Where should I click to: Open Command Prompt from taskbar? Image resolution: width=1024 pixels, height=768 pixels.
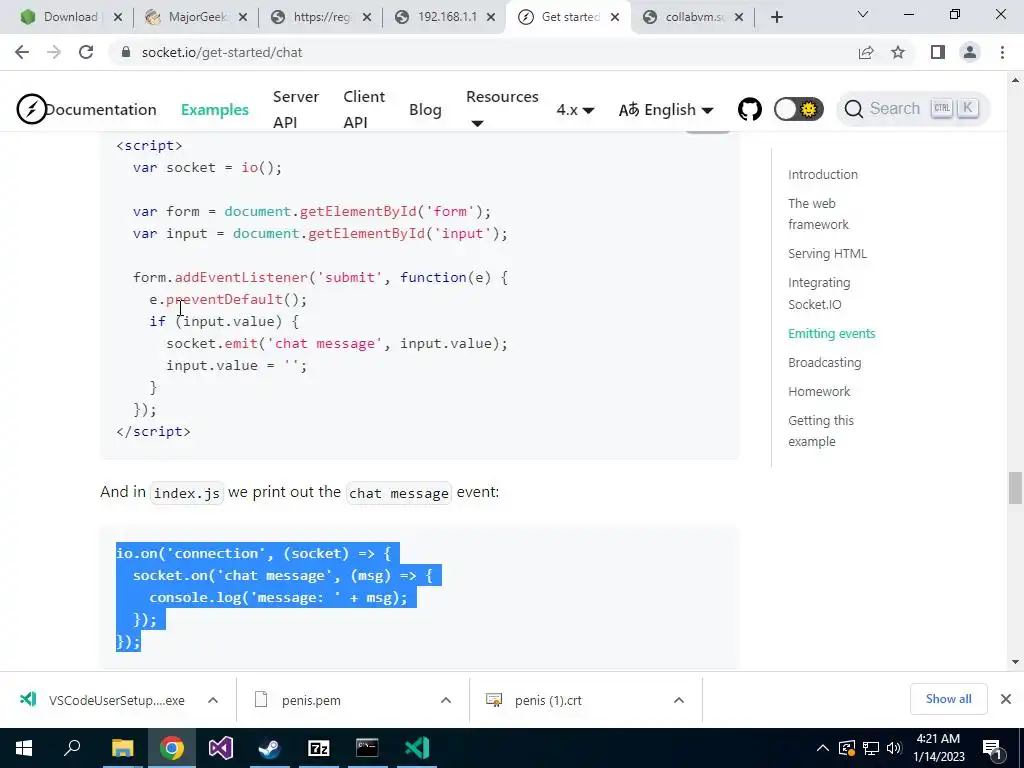click(367, 748)
